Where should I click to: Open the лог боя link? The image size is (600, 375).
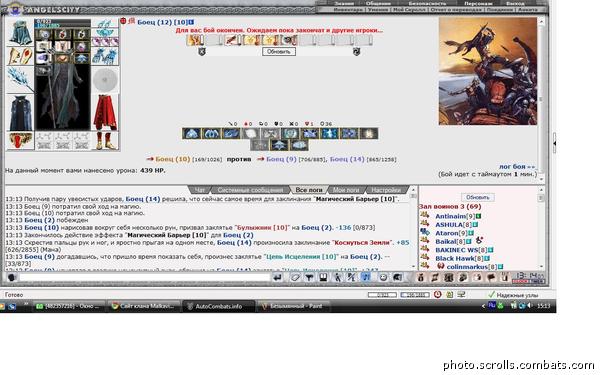517,167
